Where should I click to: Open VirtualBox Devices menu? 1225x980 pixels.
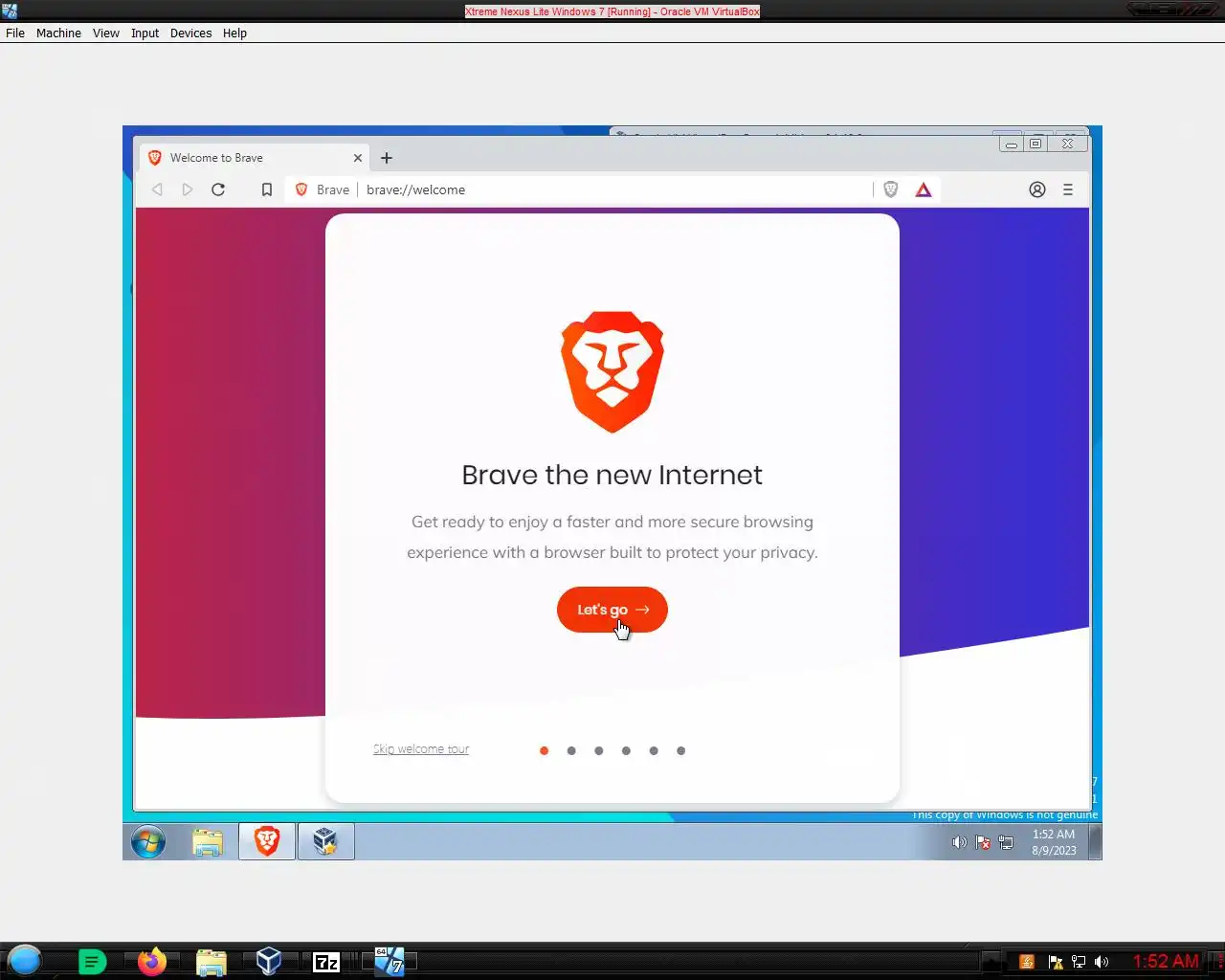[x=191, y=33]
